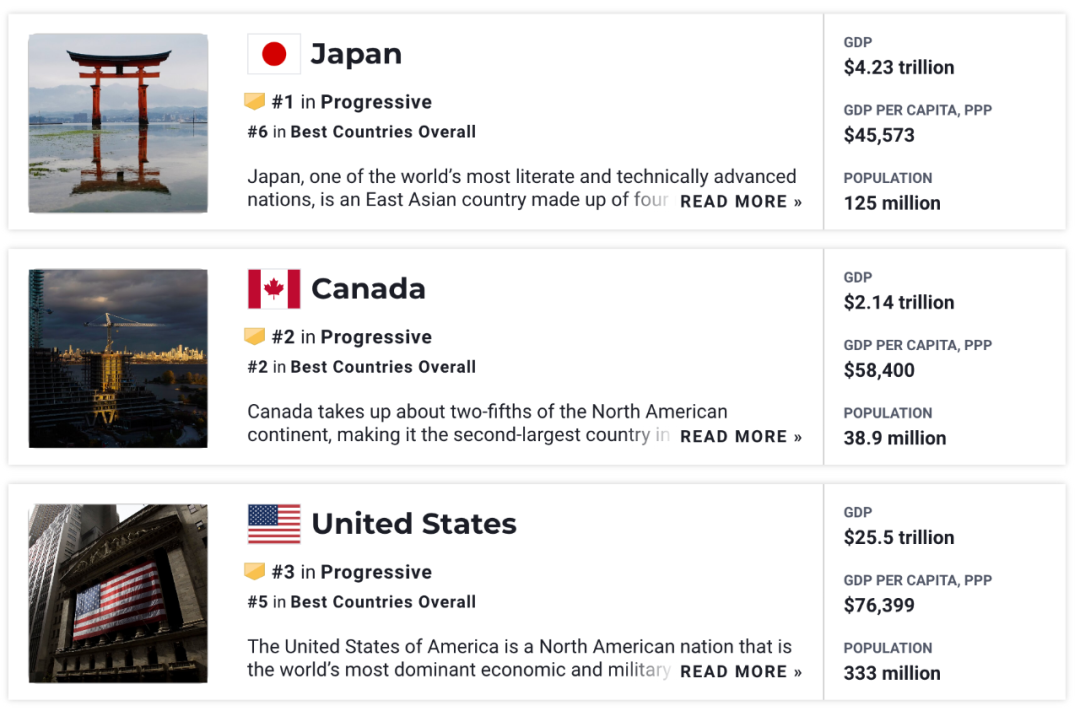The width and height of the screenshot is (1080, 711).
Task: Open the United States flag building photo
Action: pyautogui.click(x=118, y=593)
